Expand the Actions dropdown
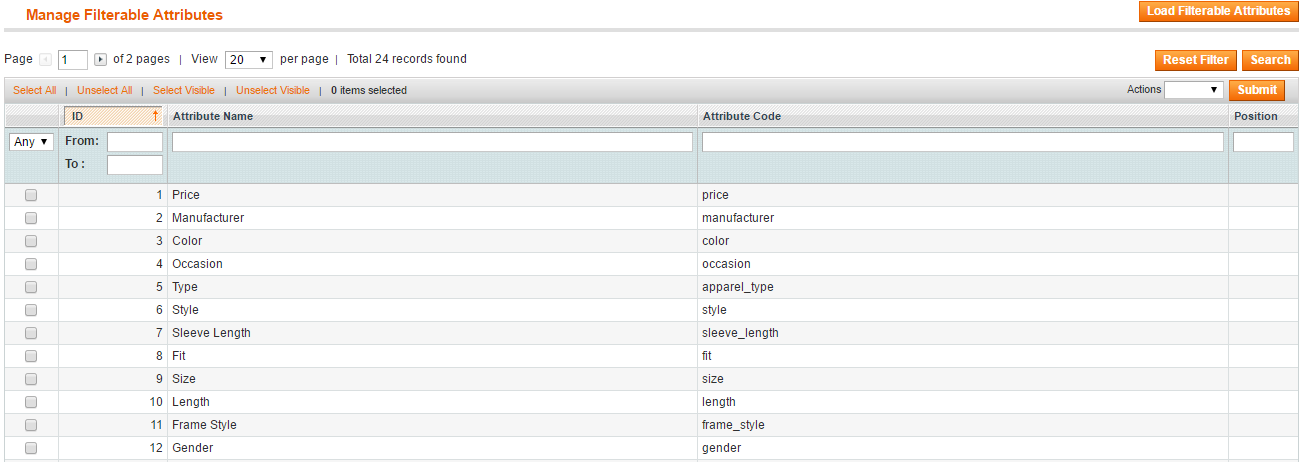This screenshot has width=1308, height=462. (x=1194, y=90)
